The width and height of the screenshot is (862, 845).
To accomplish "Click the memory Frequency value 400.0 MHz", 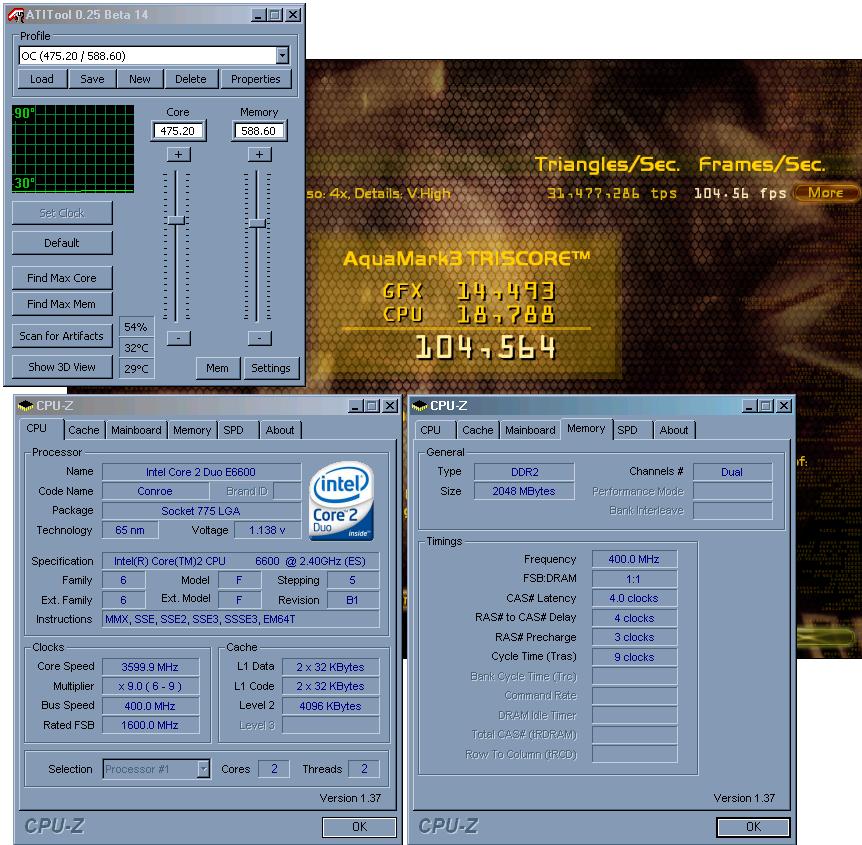I will click(x=634, y=559).
